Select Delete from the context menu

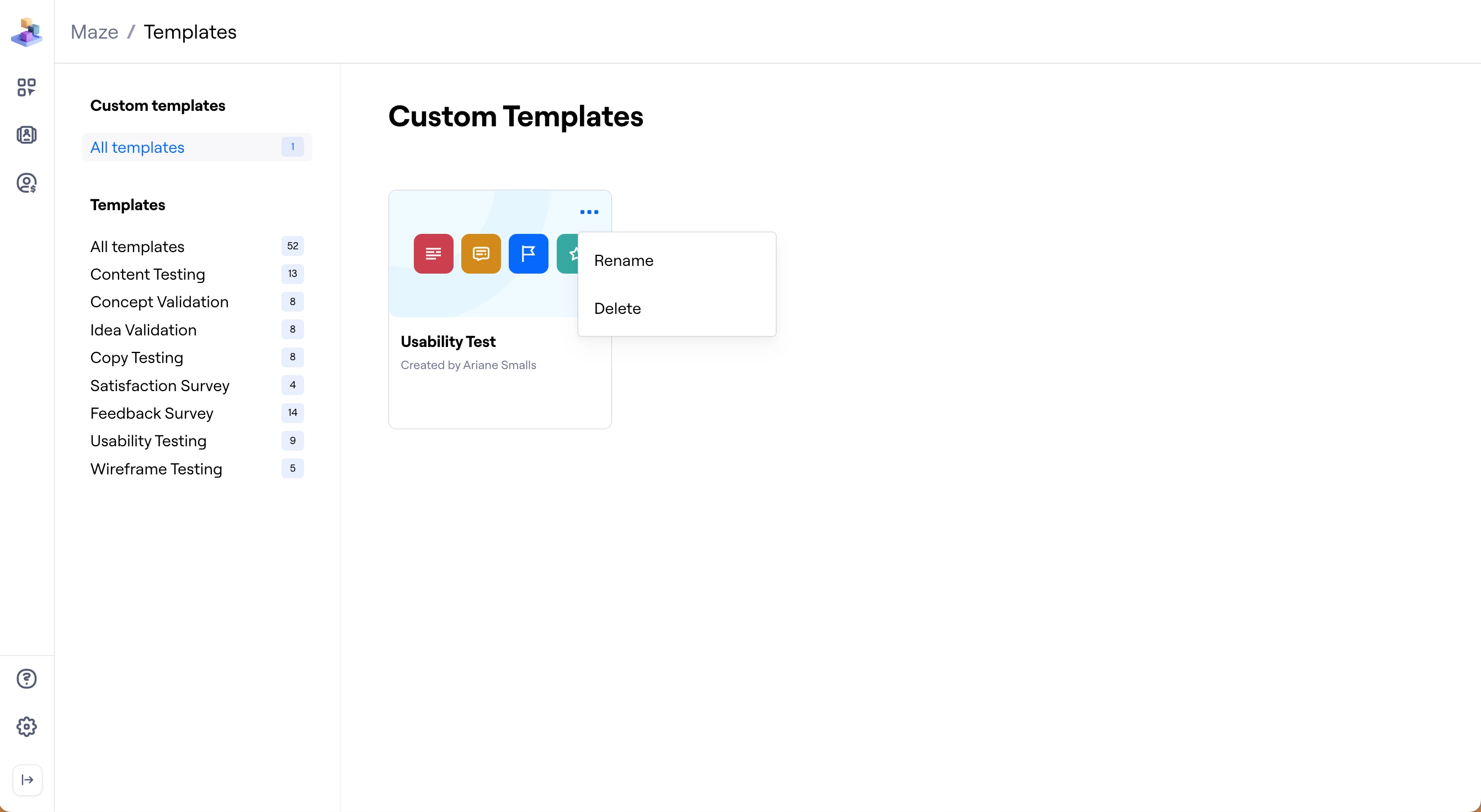[617, 308]
